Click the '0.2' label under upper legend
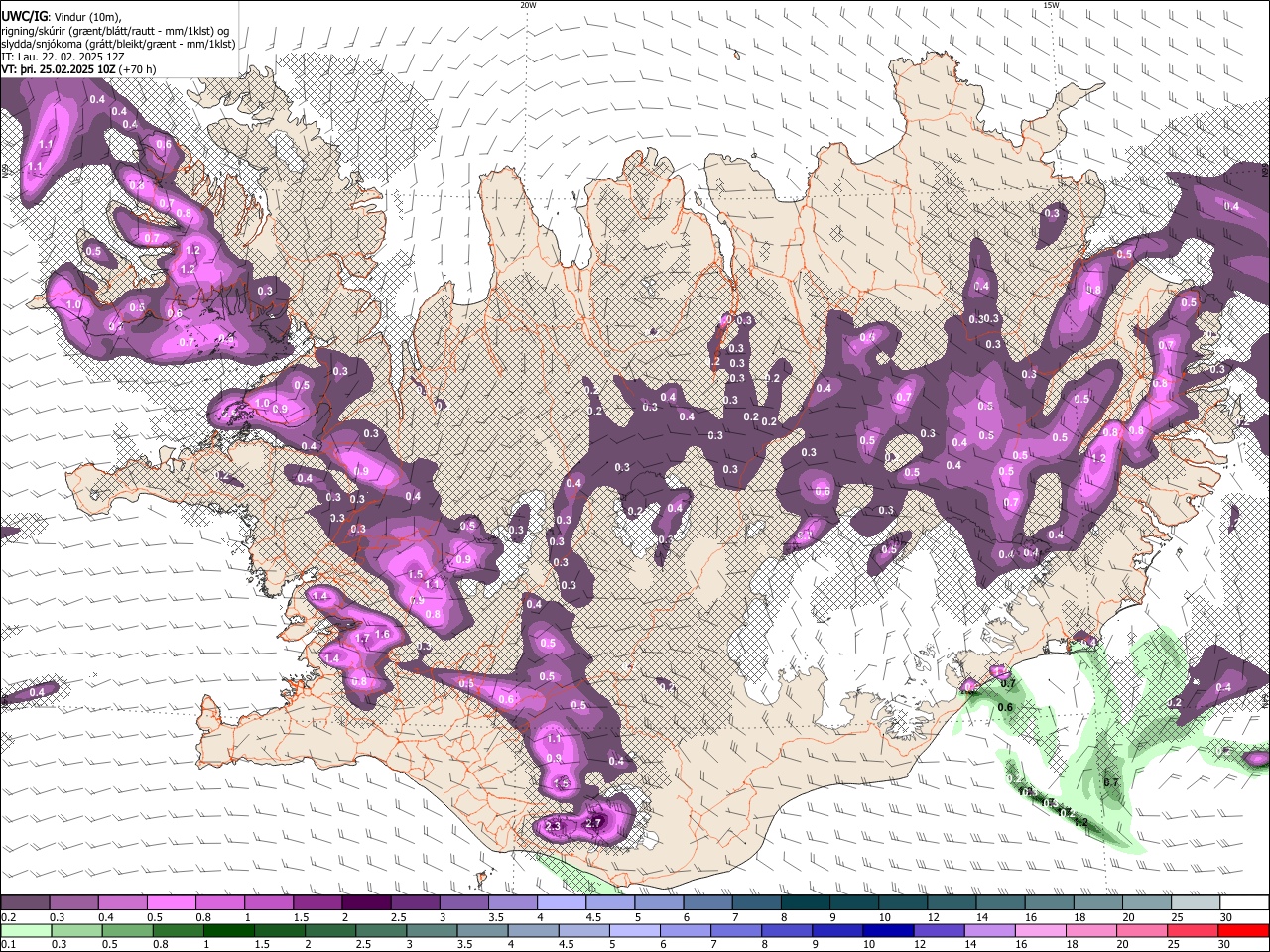This screenshot has height=952, width=1270. 9,917
